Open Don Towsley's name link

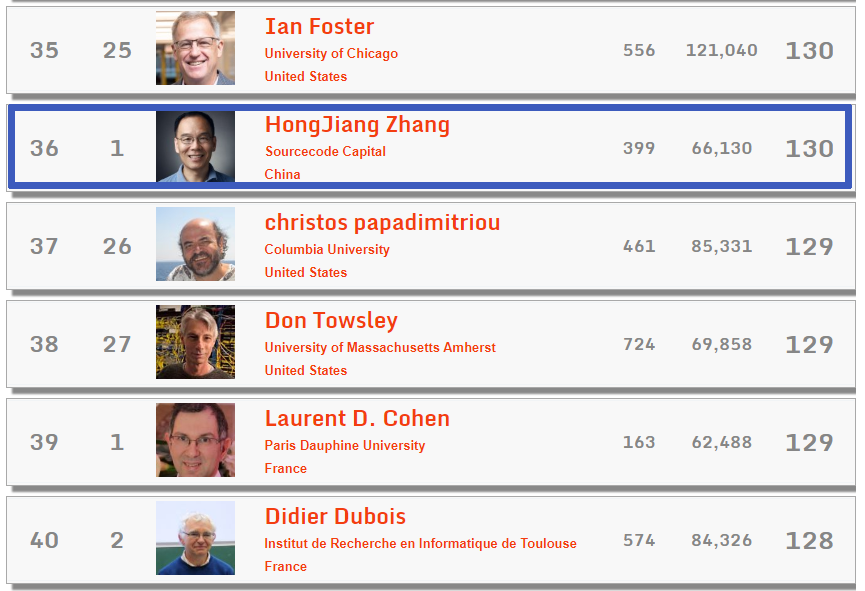point(331,320)
